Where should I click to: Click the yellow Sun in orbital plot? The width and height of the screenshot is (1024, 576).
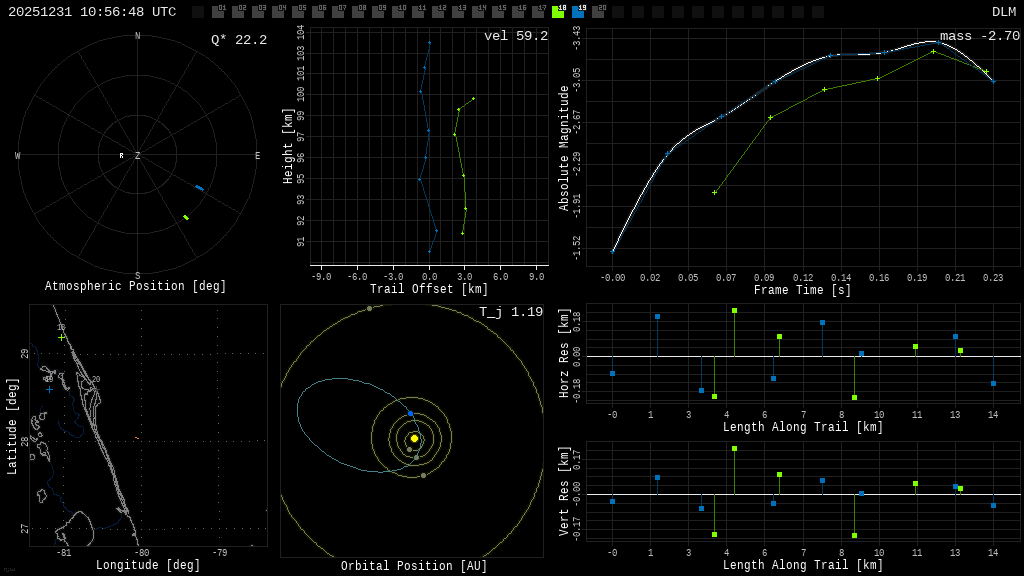(414, 438)
